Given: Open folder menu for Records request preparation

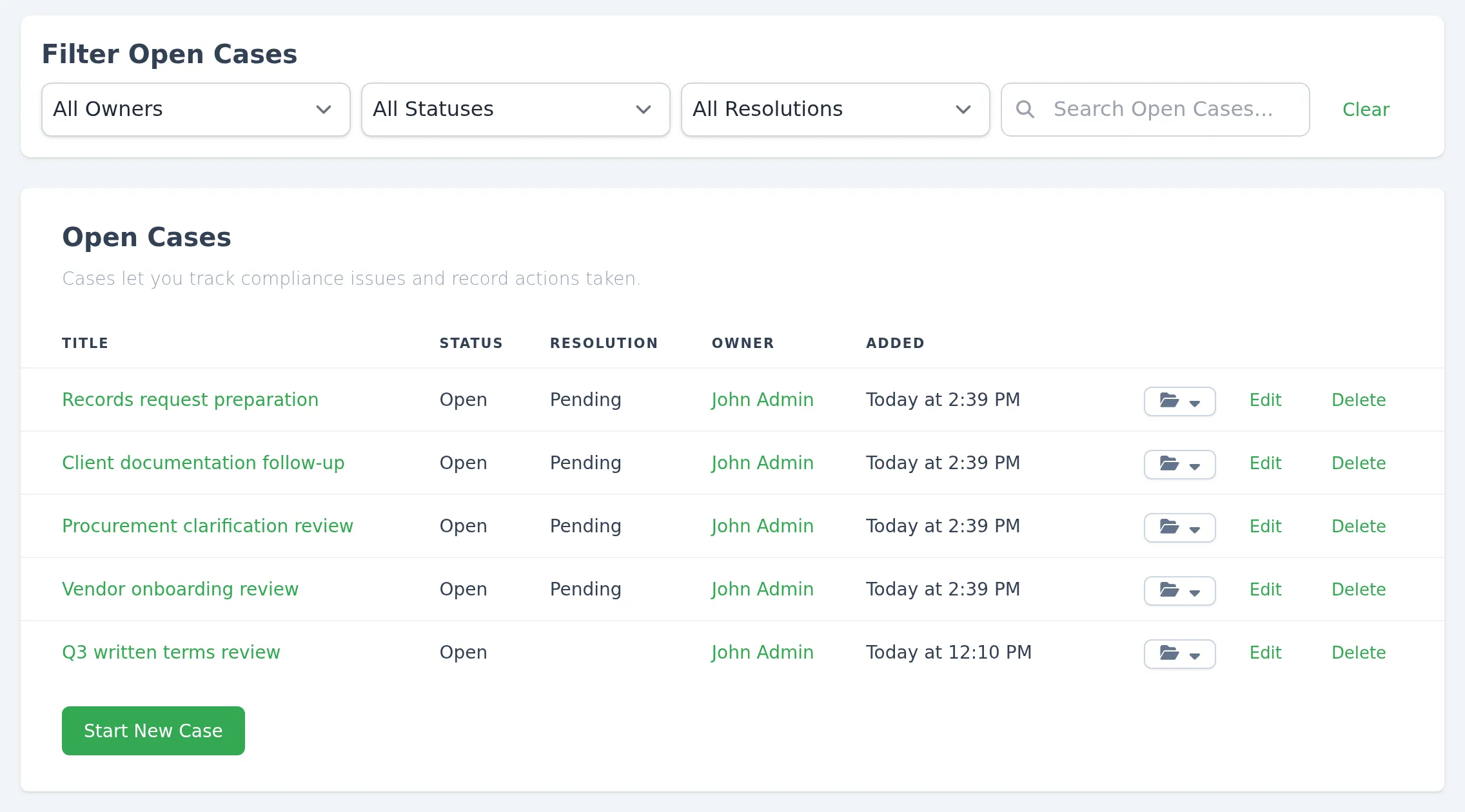Looking at the screenshot, I should tap(1179, 401).
